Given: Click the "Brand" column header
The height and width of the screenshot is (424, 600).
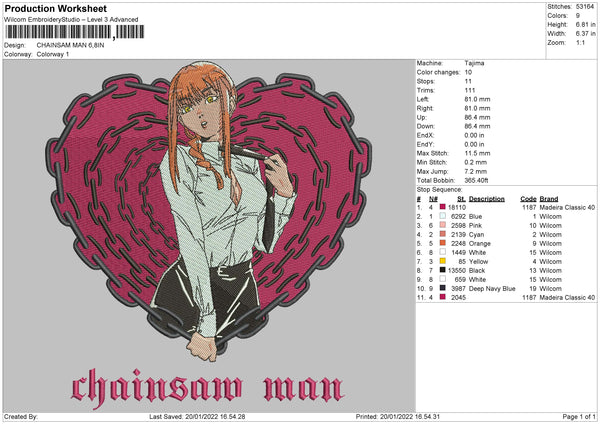Looking at the screenshot, I should click(549, 199).
